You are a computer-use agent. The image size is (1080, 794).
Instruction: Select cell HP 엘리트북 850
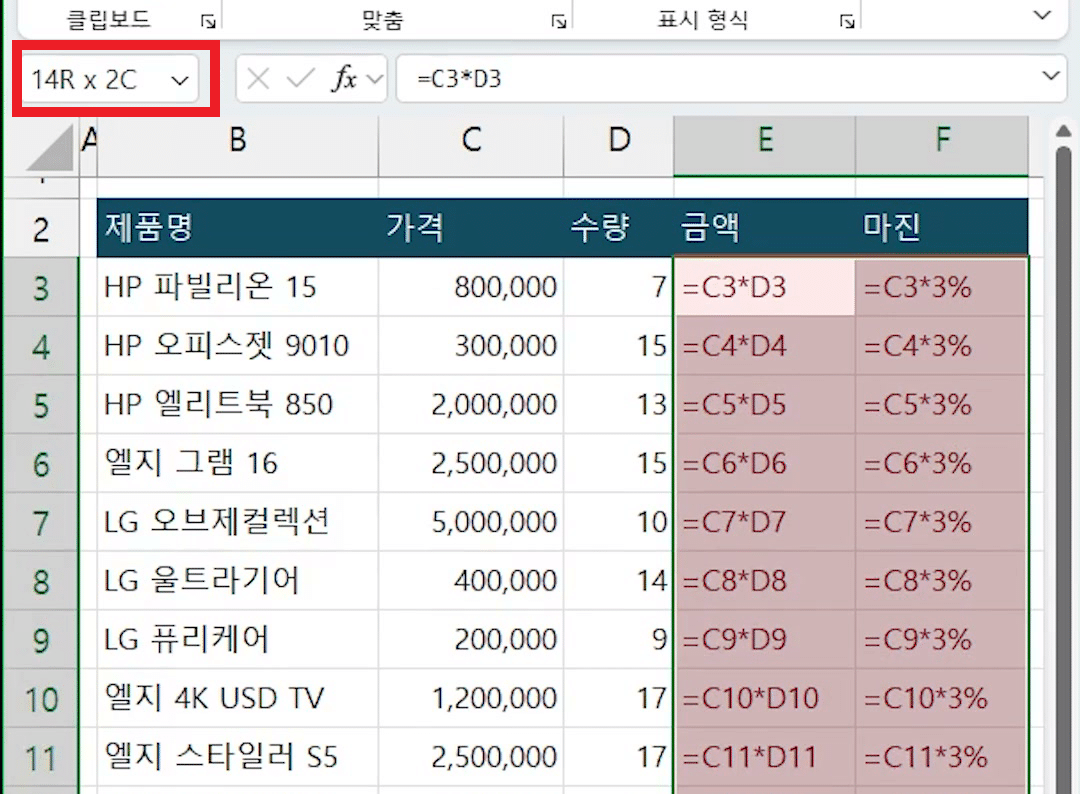pyautogui.click(x=238, y=404)
